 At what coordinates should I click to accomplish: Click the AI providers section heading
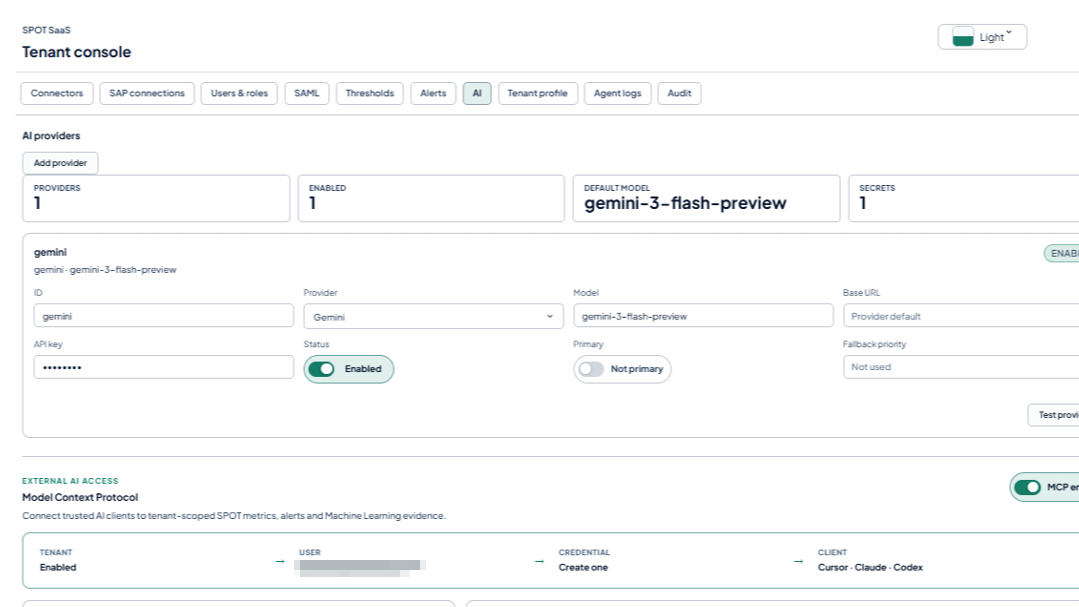pos(51,136)
